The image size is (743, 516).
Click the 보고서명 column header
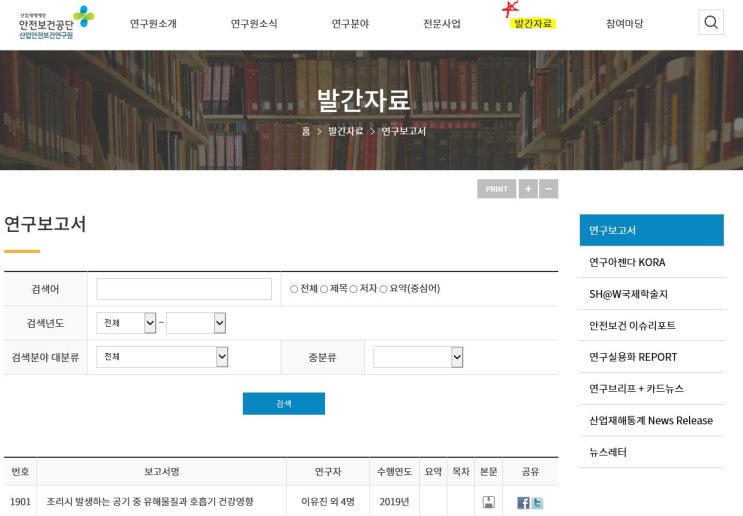162,471
